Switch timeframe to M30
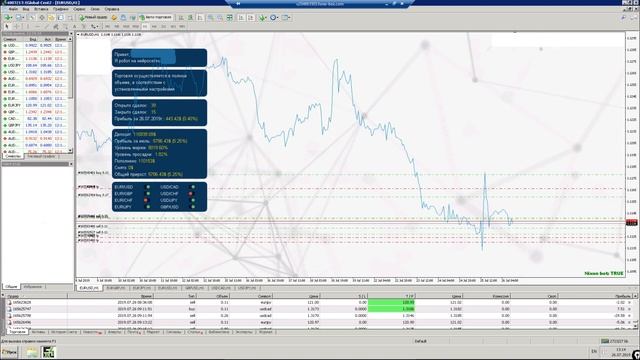The height and width of the screenshot is (360, 640). [x=135, y=26]
